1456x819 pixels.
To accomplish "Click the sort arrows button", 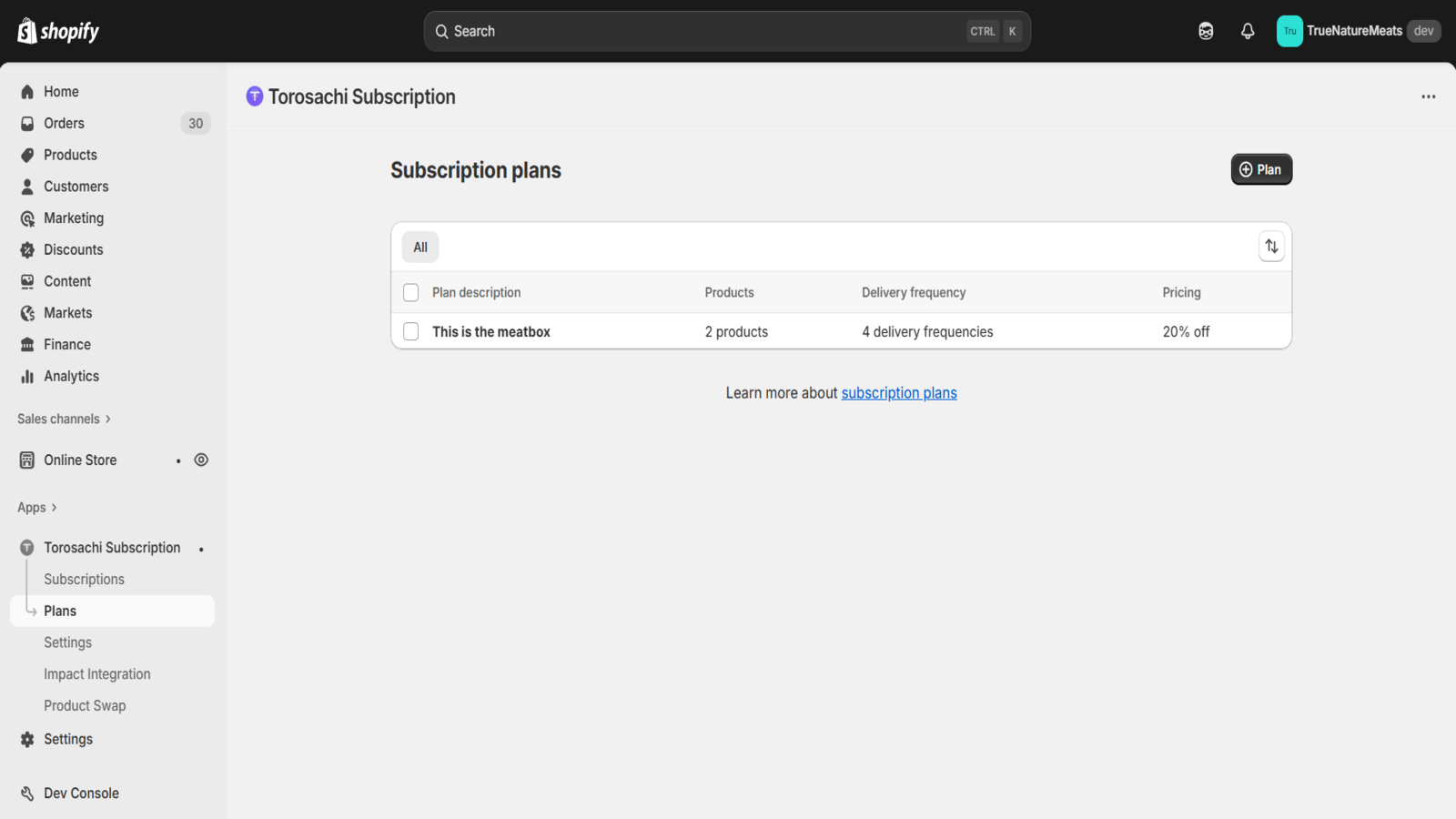I will pyautogui.click(x=1271, y=247).
